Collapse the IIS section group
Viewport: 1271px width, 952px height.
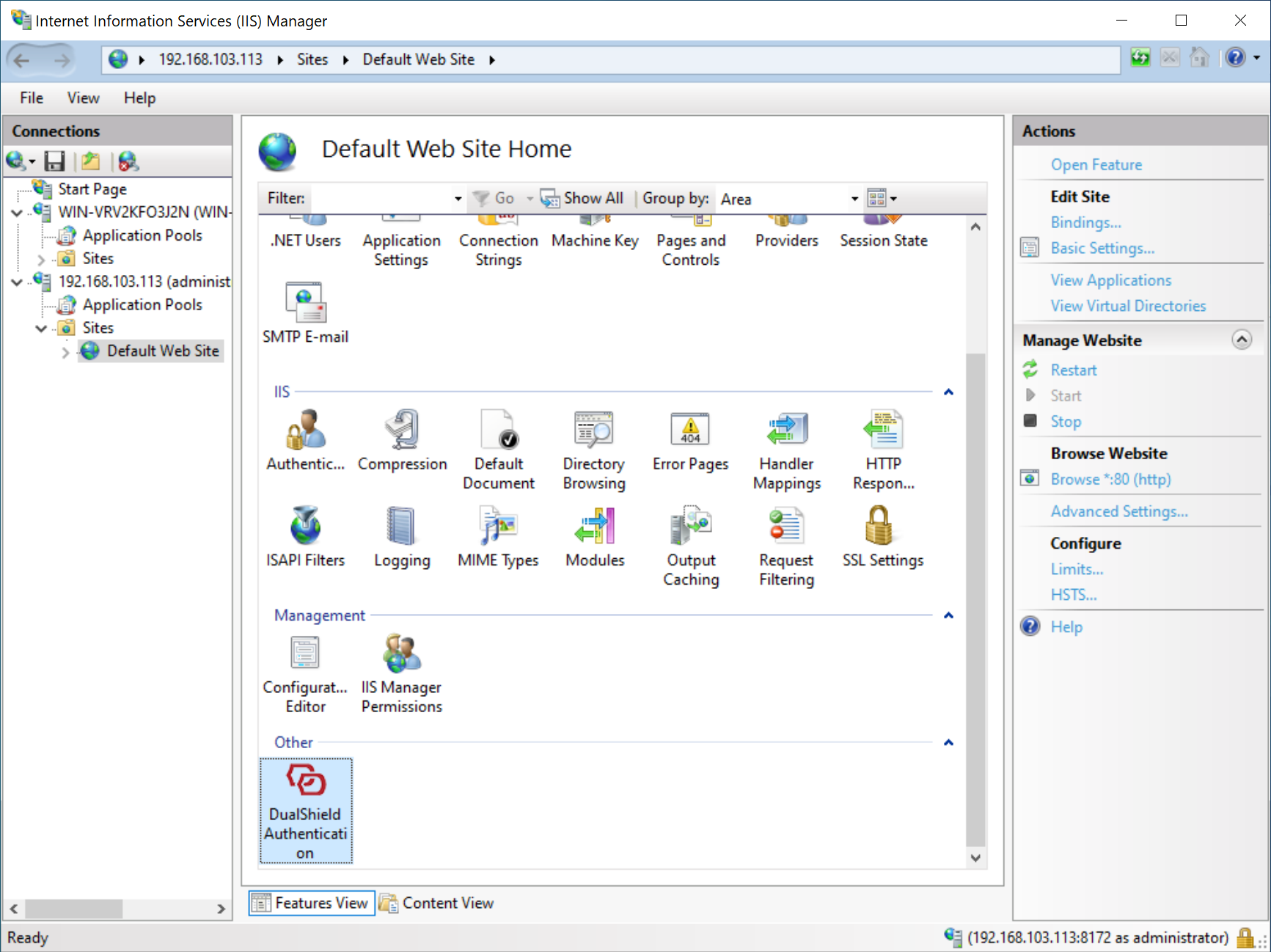948,392
